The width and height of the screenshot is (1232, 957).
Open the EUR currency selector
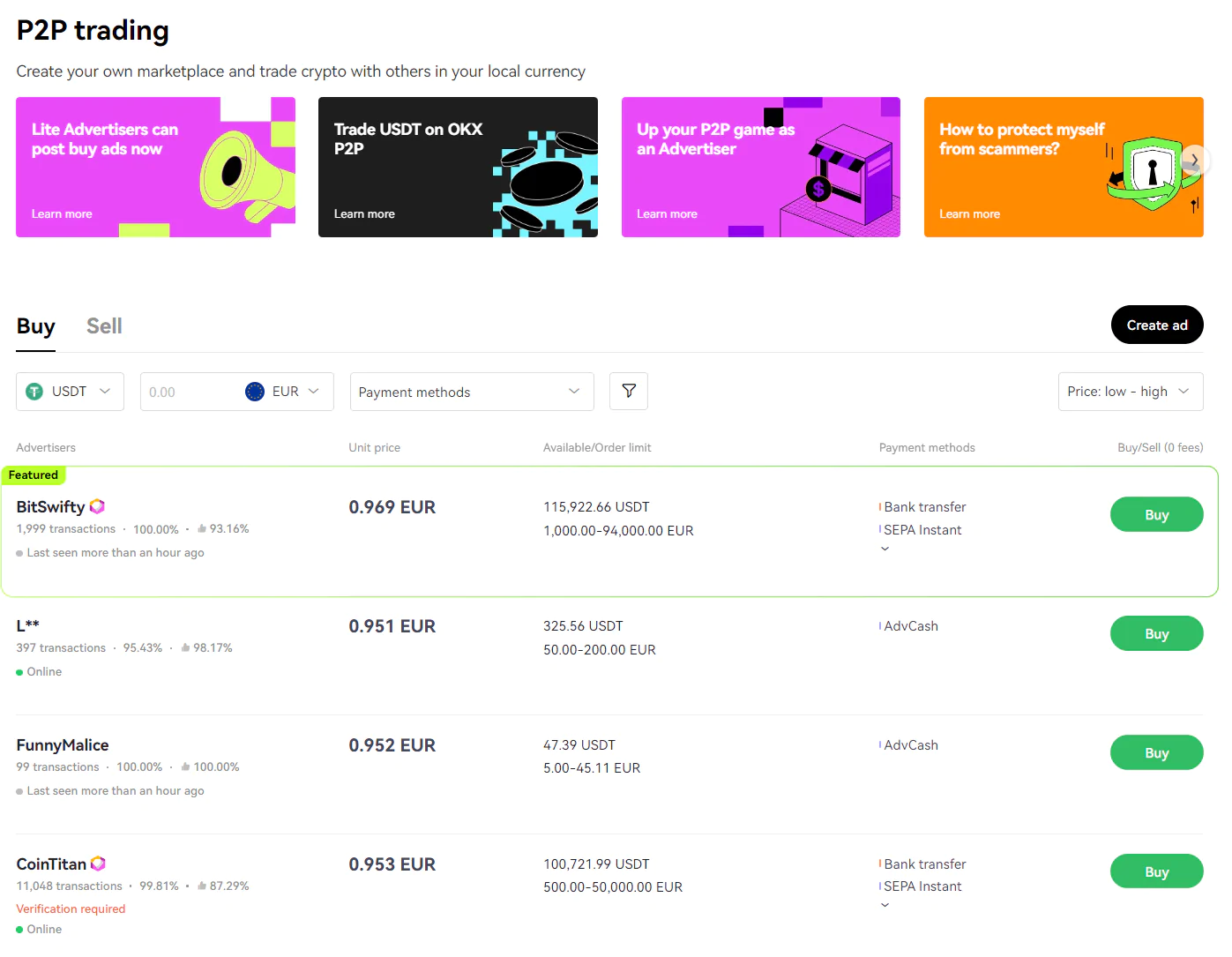pyautogui.click(x=284, y=392)
